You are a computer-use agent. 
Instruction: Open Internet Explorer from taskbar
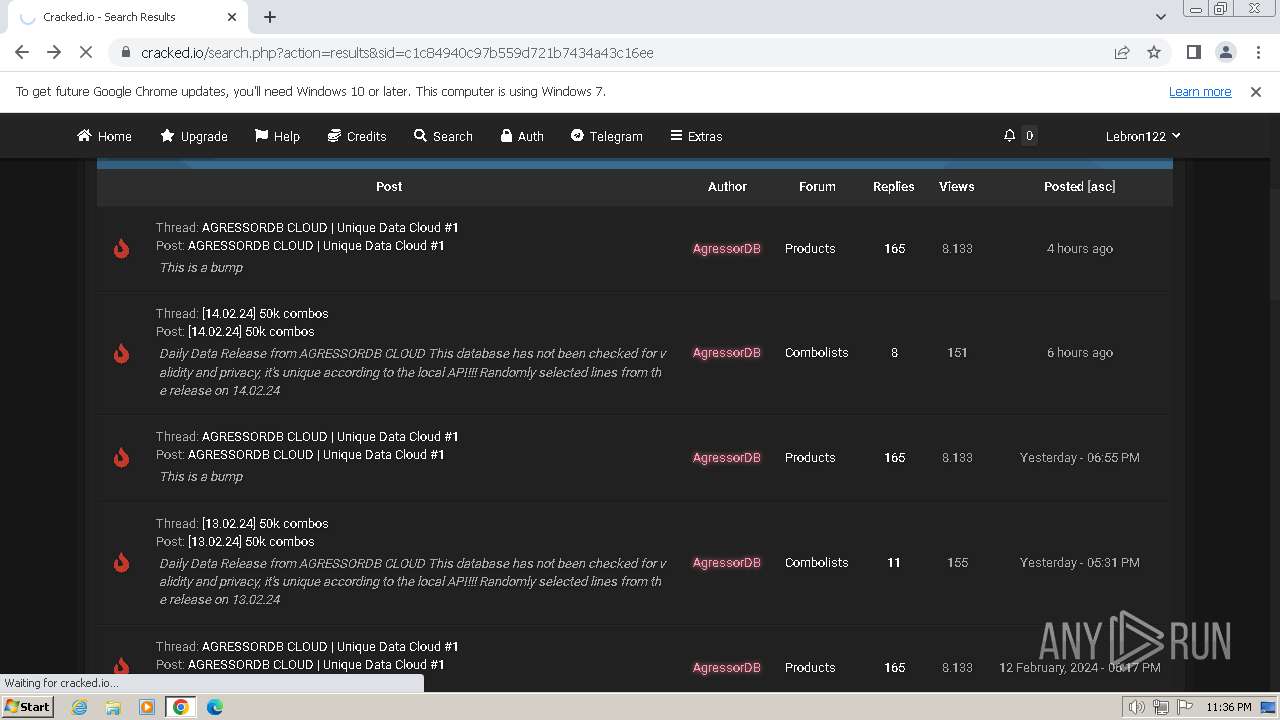point(80,707)
